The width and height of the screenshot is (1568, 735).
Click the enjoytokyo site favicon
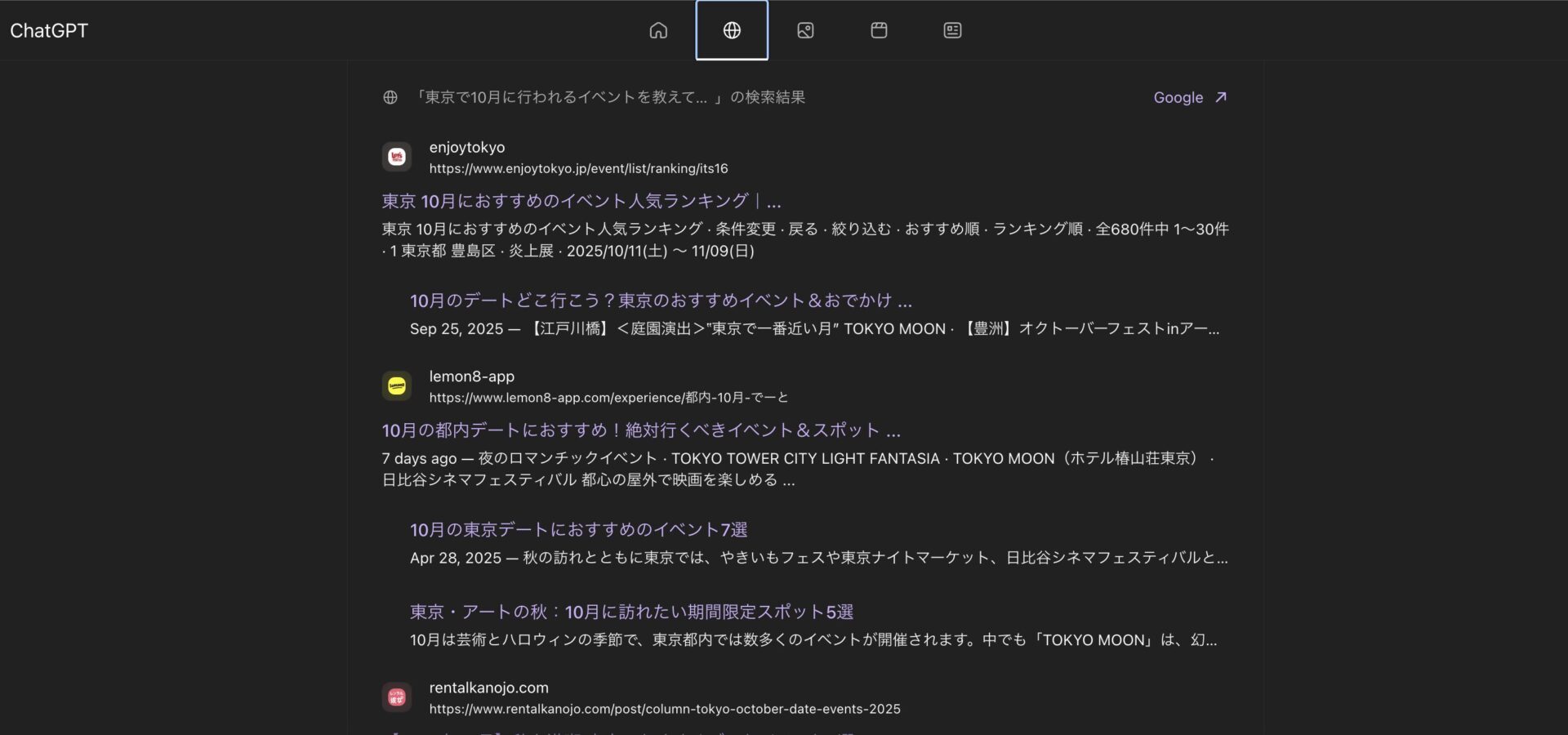tap(397, 157)
